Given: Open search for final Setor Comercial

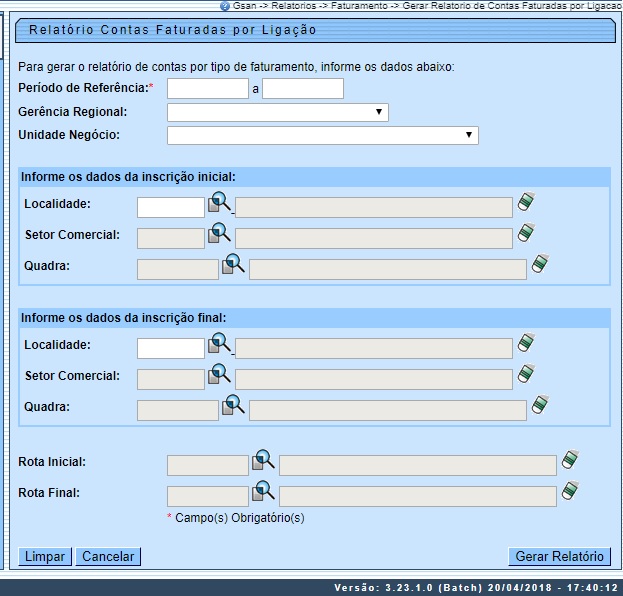Looking at the screenshot, I should point(219,374).
